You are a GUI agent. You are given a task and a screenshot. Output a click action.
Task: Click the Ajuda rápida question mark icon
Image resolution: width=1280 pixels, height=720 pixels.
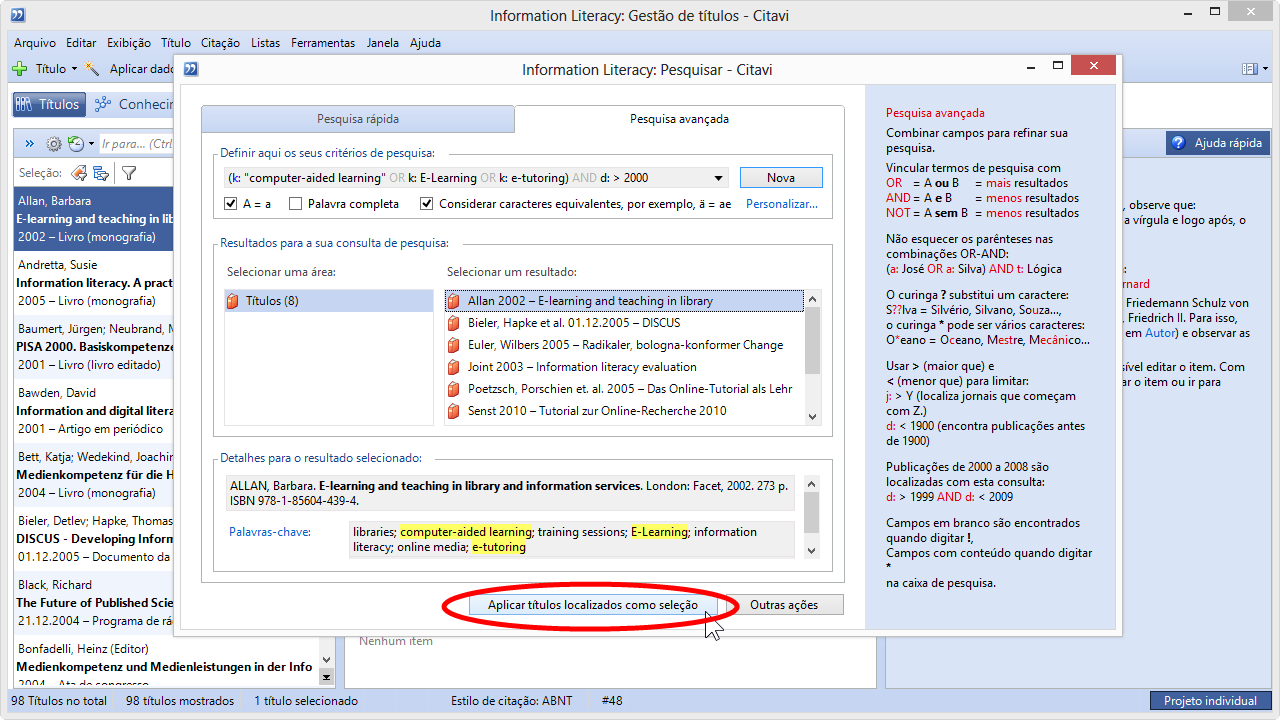1178,143
